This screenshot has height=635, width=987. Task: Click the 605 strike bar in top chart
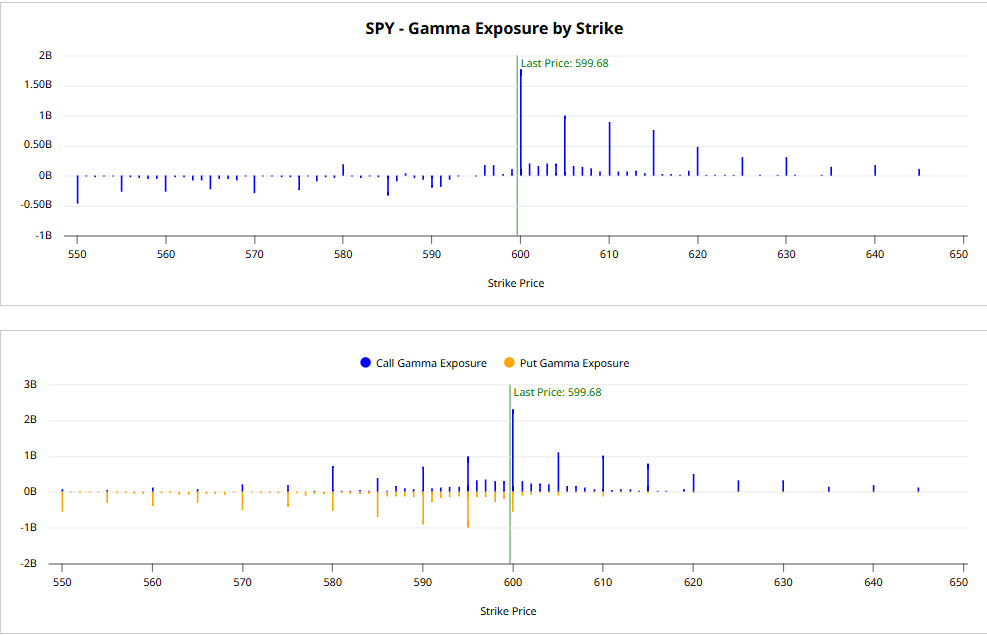[x=565, y=145]
